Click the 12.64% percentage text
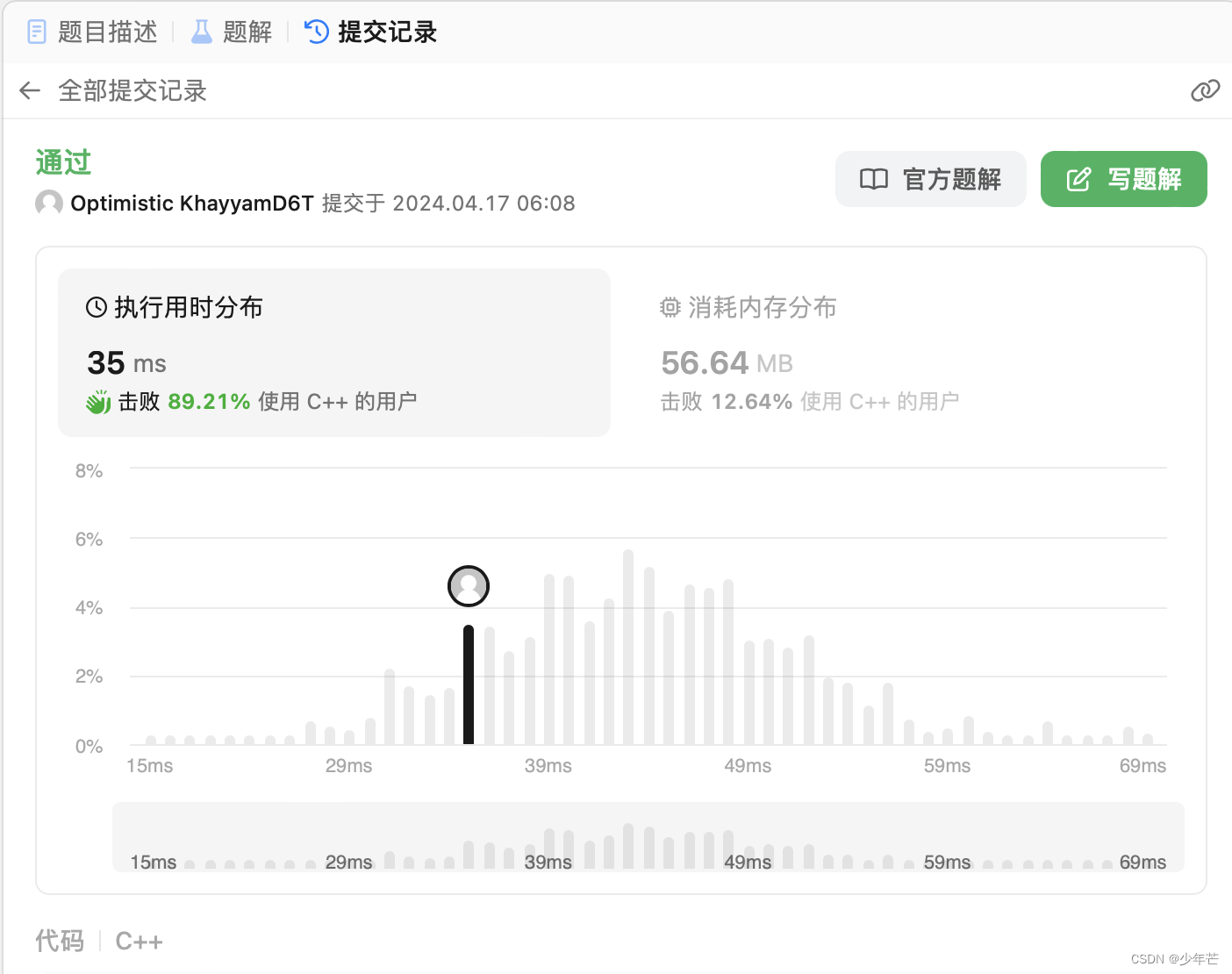The height and width of the screenshot is (974, 1232). 752,402
